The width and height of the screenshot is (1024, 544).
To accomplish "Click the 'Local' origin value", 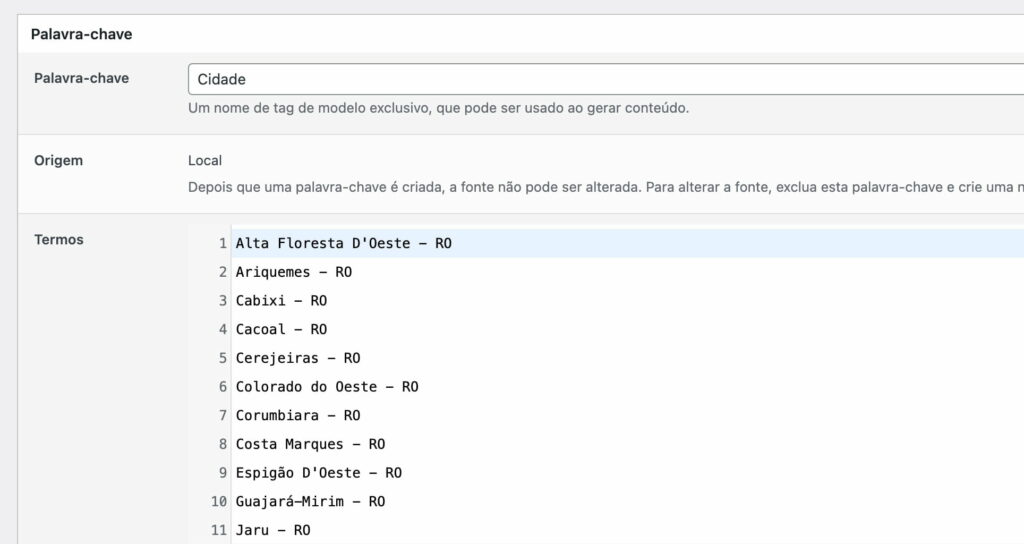I will pyautogui.click(x=205, y=161).
